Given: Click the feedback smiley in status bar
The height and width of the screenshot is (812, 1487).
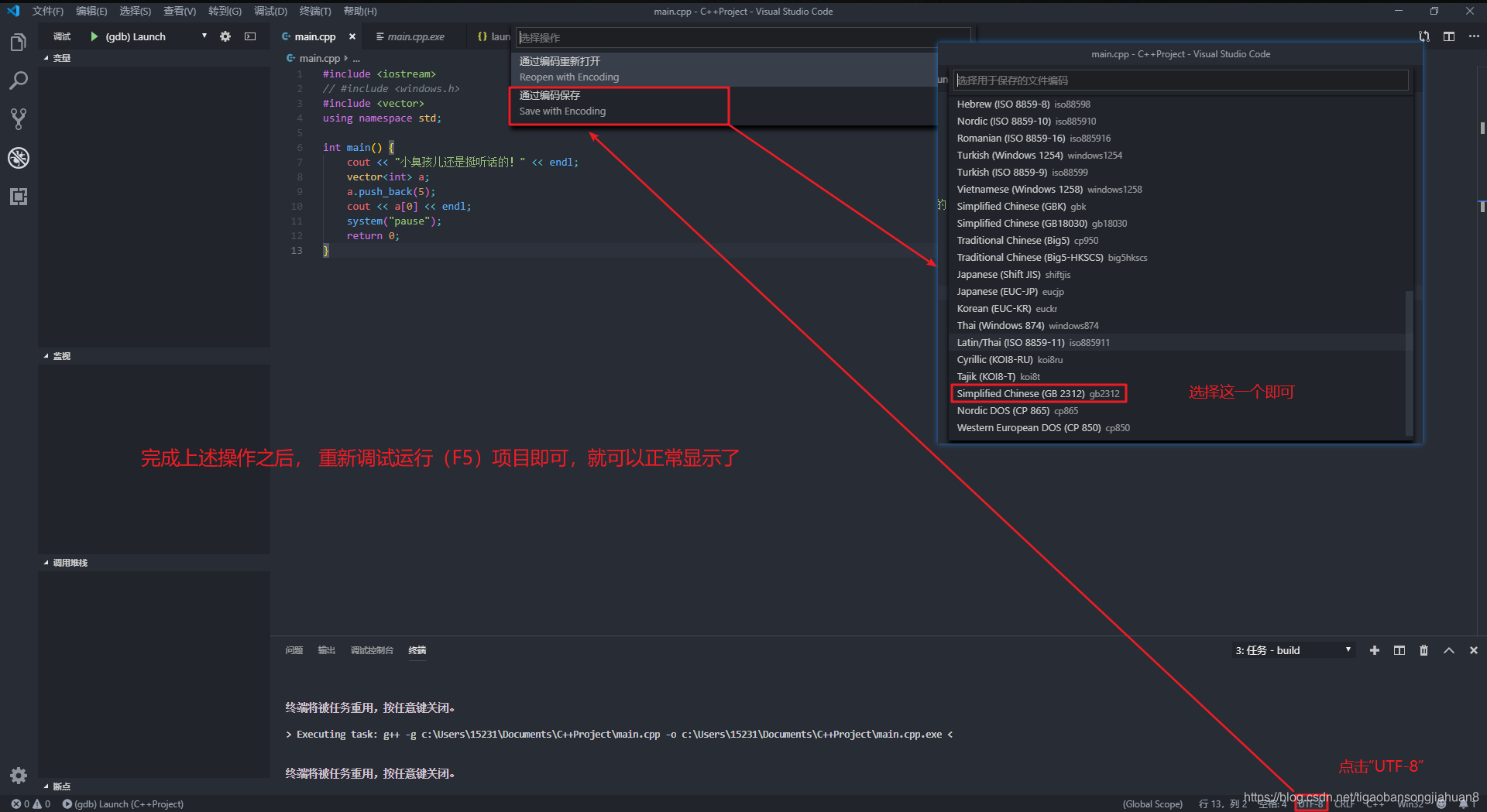Looking at the screenshot, I should coord(1441,804).
